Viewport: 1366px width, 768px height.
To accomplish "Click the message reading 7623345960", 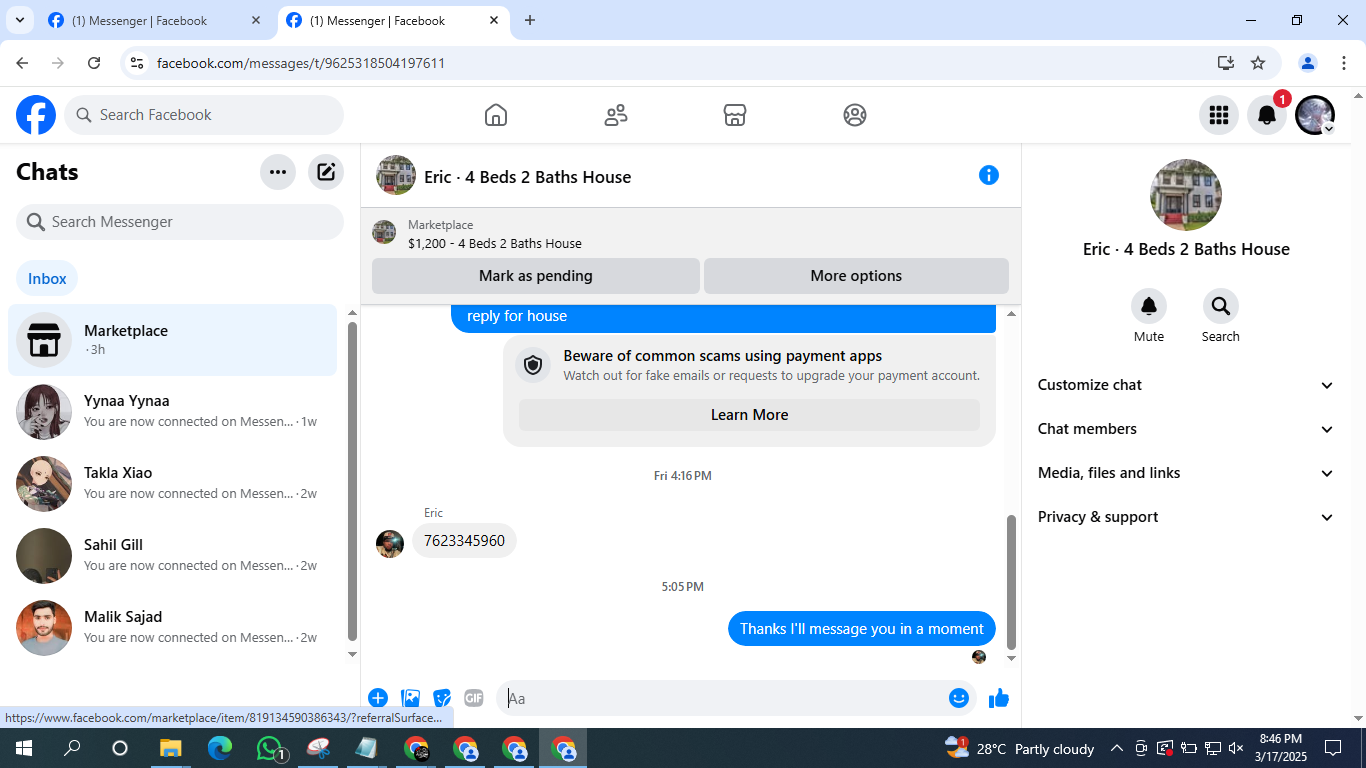I will coord(464,541).
